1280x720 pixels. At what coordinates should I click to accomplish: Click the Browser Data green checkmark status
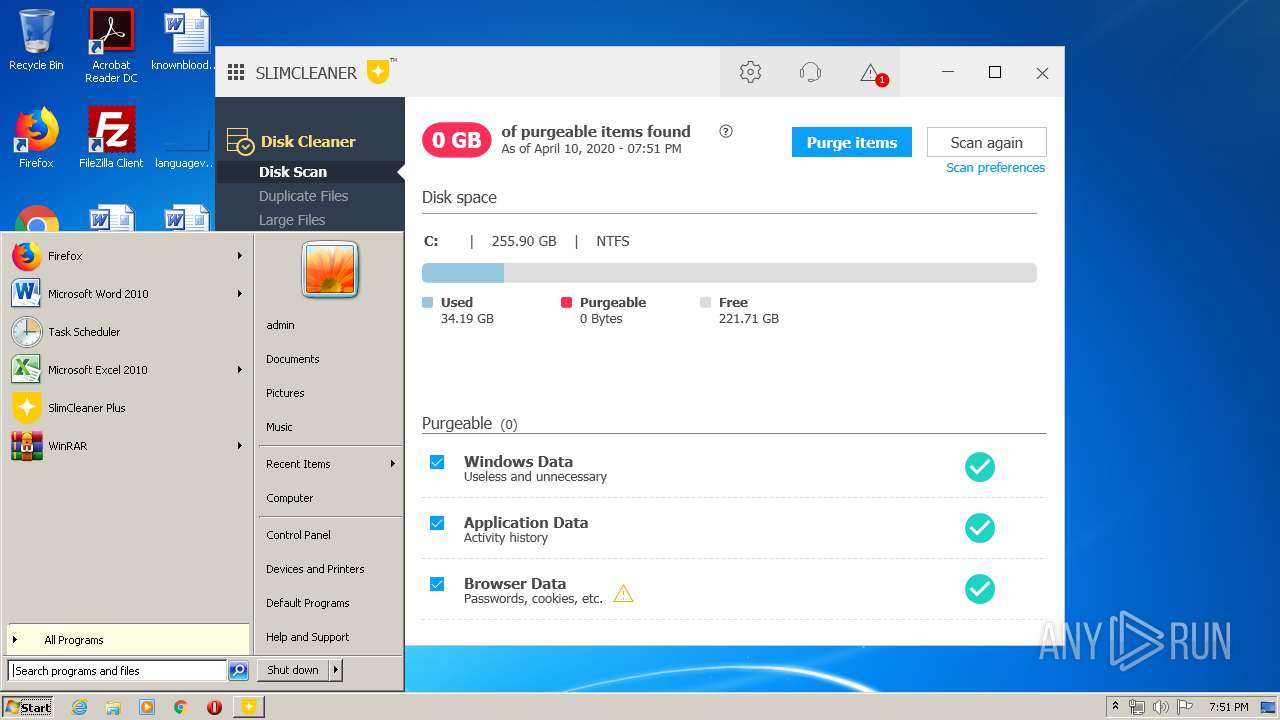(x=980, y=589)
